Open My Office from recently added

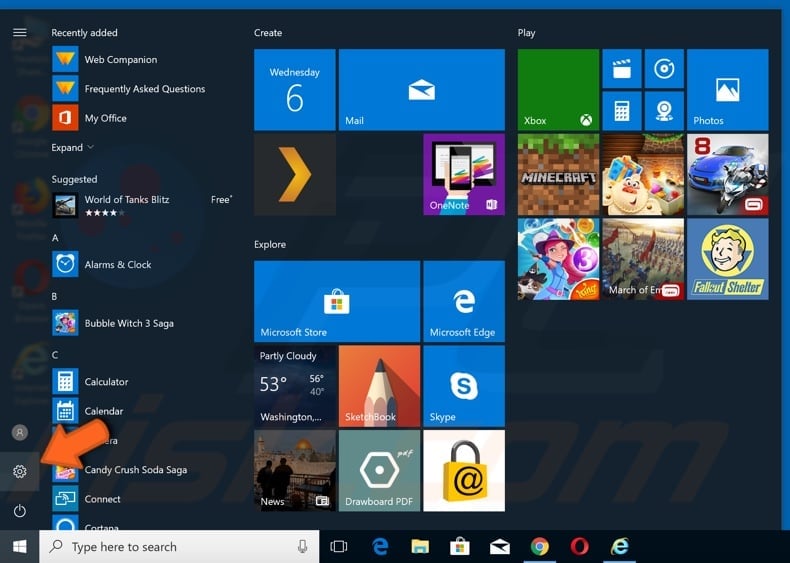105,118
